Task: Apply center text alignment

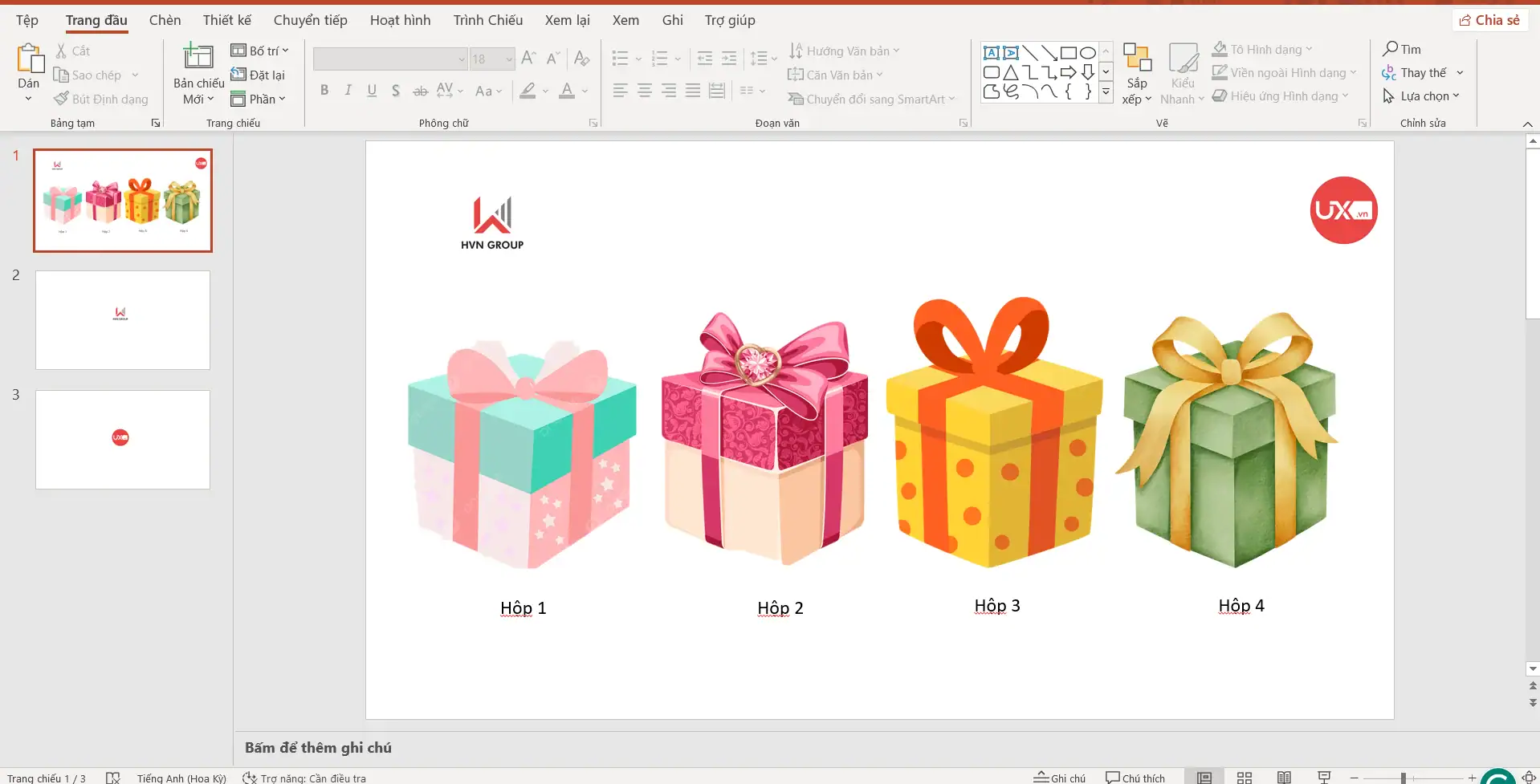Action: pyautogui.click(x=645, y=91)
